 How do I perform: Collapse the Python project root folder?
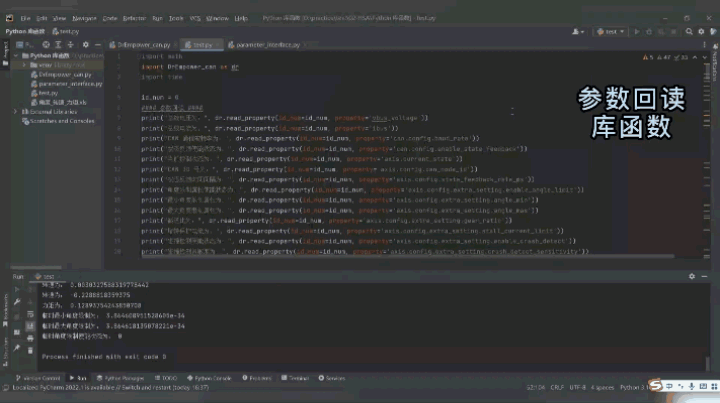coord(17,56)
